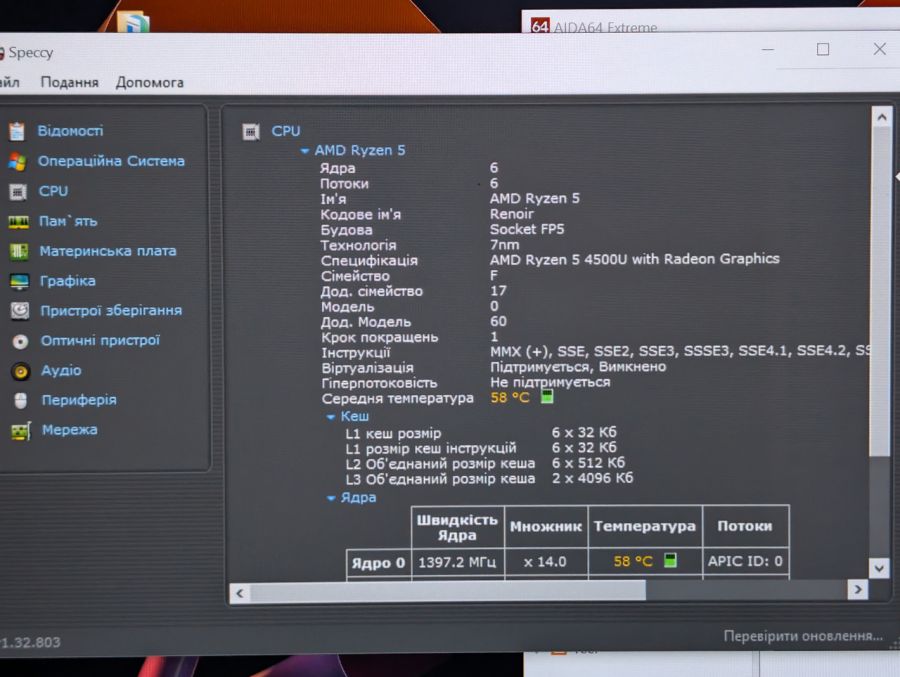Screen dimensions: 900x677
Task: Click horizontal scrollbar left arrow
Action: (240, 593)
